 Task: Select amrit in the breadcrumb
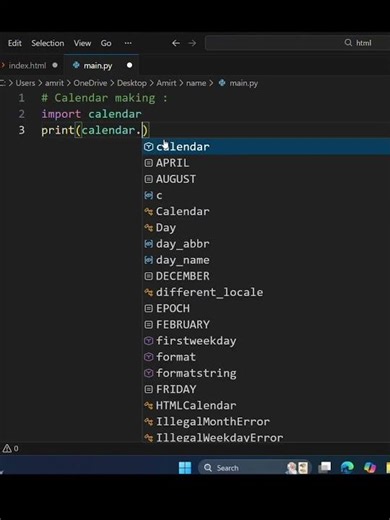(x=54, y=83)
